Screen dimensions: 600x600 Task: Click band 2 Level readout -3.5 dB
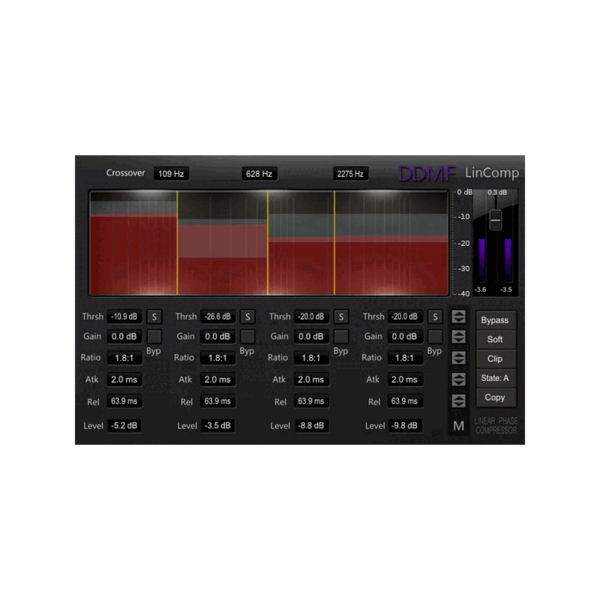tap(217, 426)
